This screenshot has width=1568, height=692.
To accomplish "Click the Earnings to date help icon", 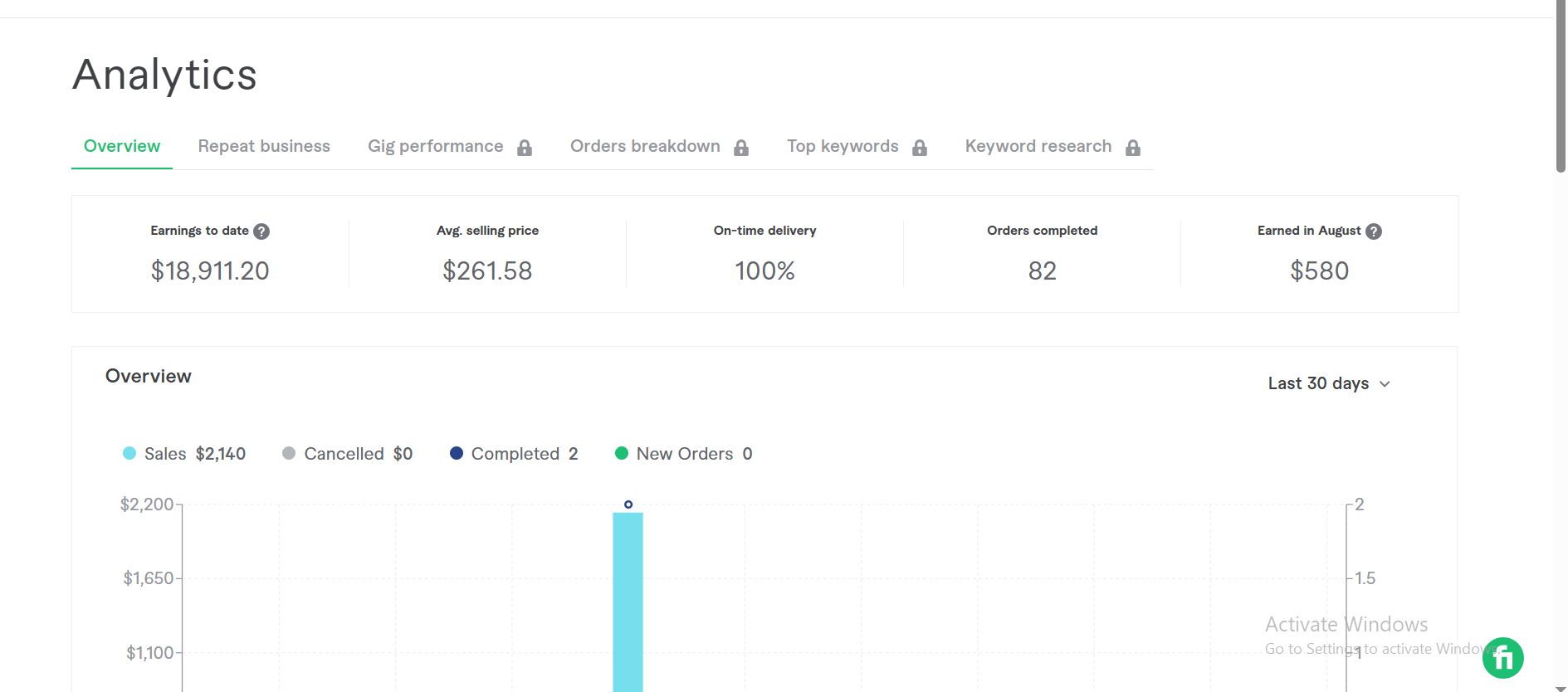I will point(261,231).
